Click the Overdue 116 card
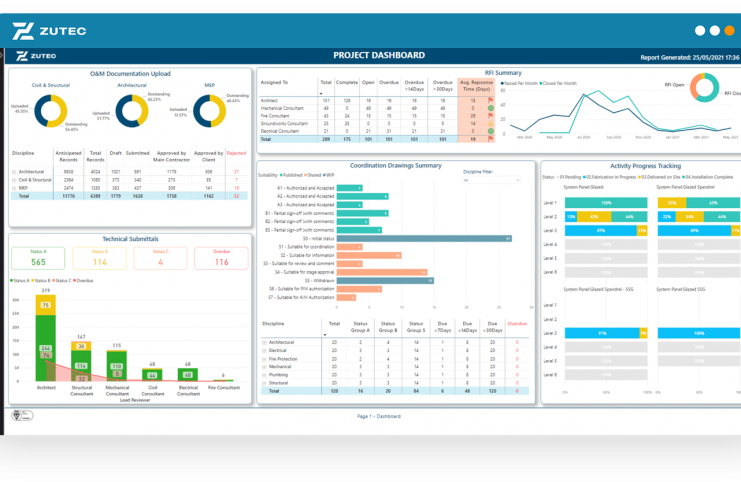Screen dimensions: 741x486 click(x=221, y=258)
